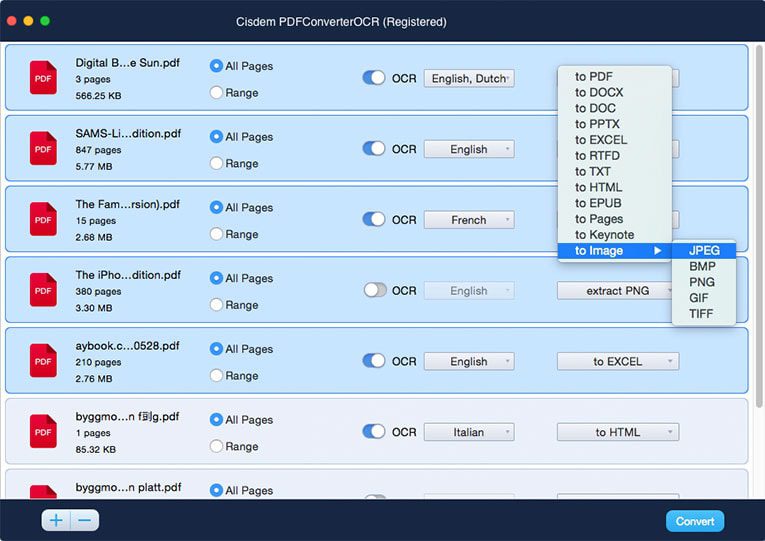765x541 pixels.
Task: Open the English, Dutch language dropdown
Action: (469, 78)
